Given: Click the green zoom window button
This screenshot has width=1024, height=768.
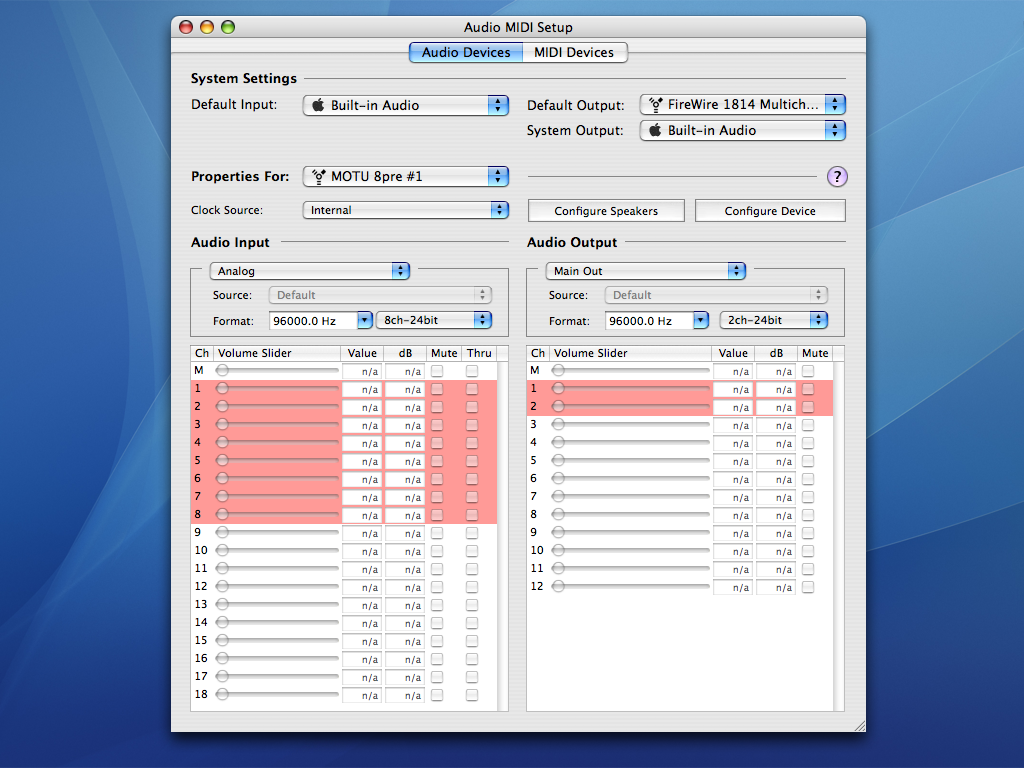Looking at the screenshot, I should click(x=228, y=27).
